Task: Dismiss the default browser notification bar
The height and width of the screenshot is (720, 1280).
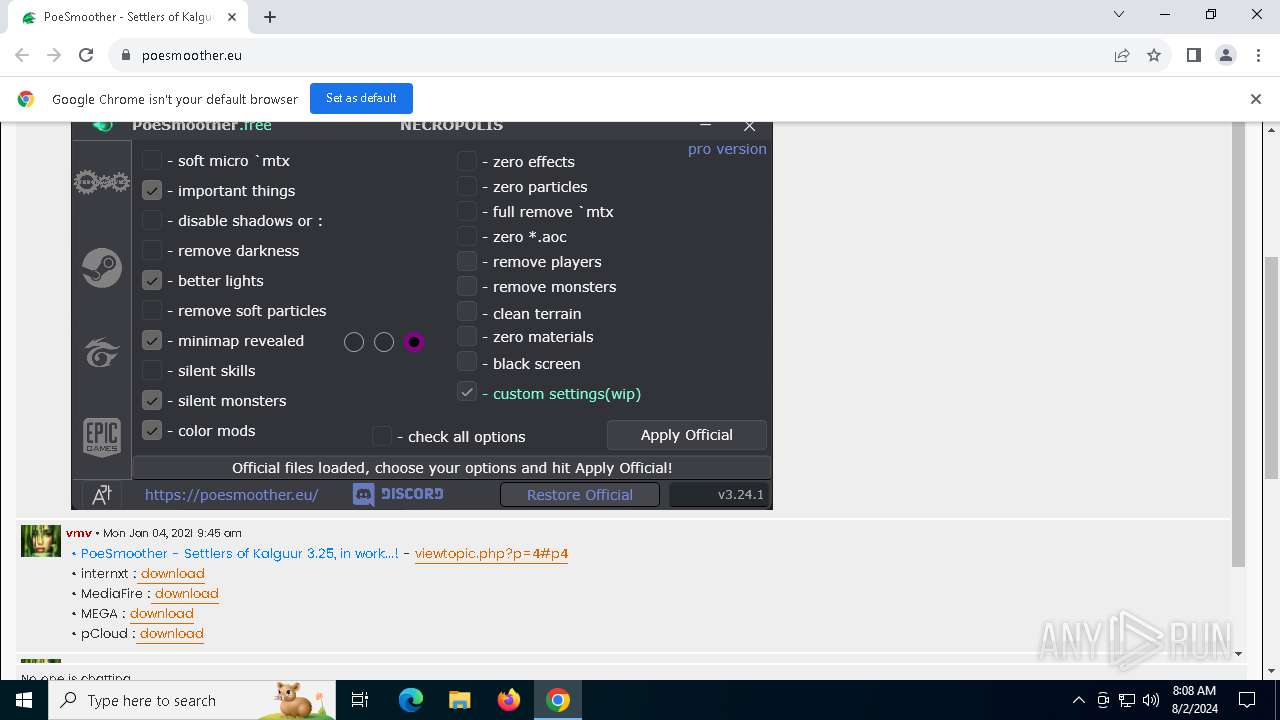Action: [x=1256, y=99]
